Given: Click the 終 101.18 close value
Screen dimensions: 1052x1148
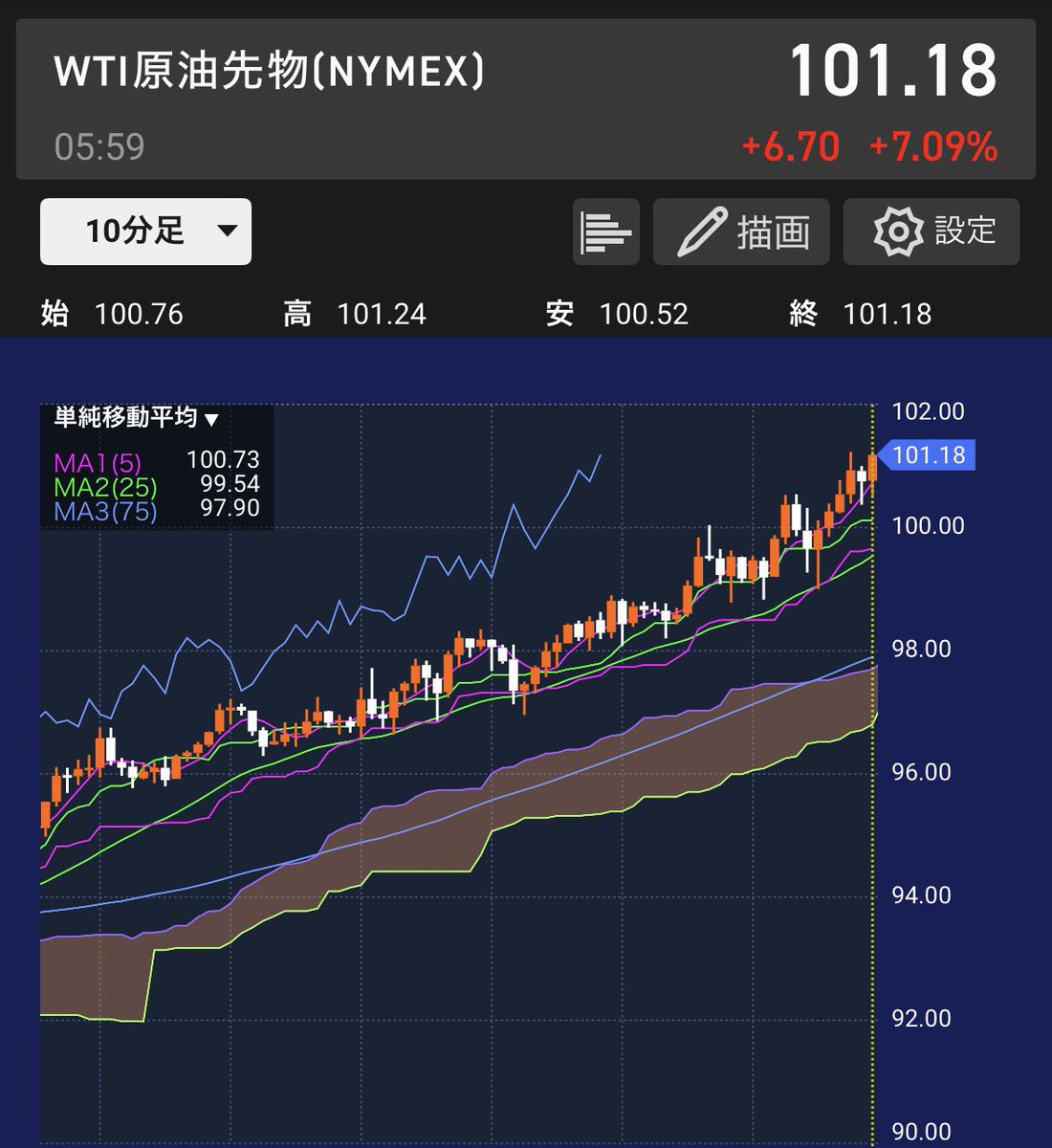Looking at the screenshot, I should tap(861, 314).
